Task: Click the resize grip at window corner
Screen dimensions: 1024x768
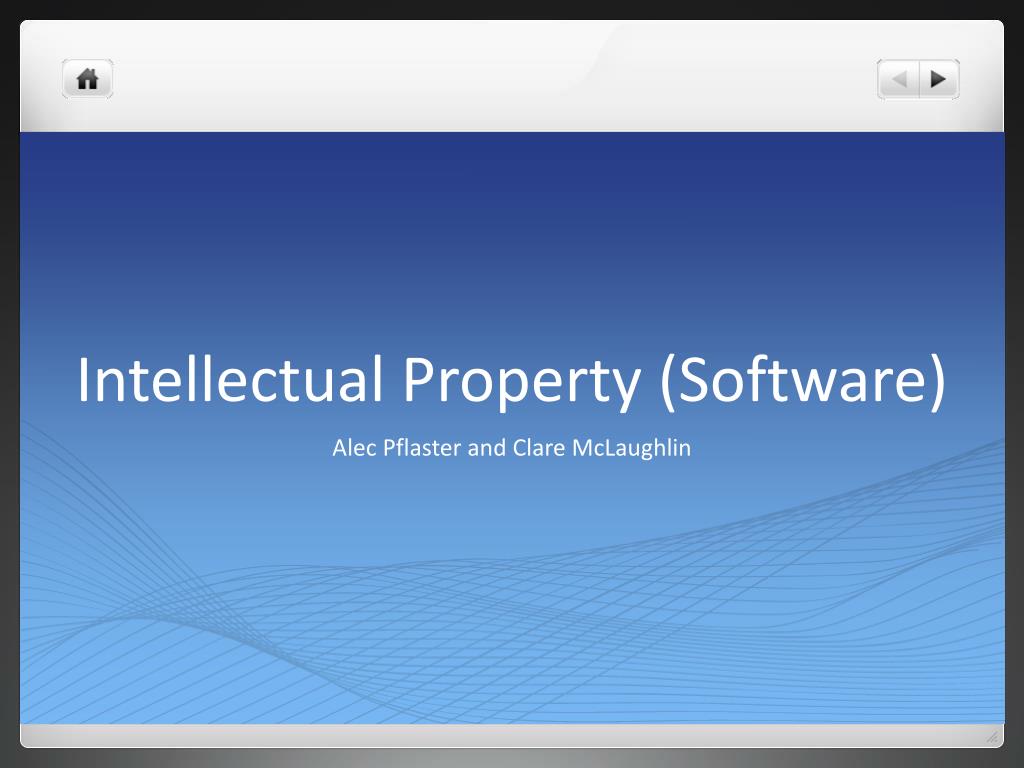Action: point(991,737)
